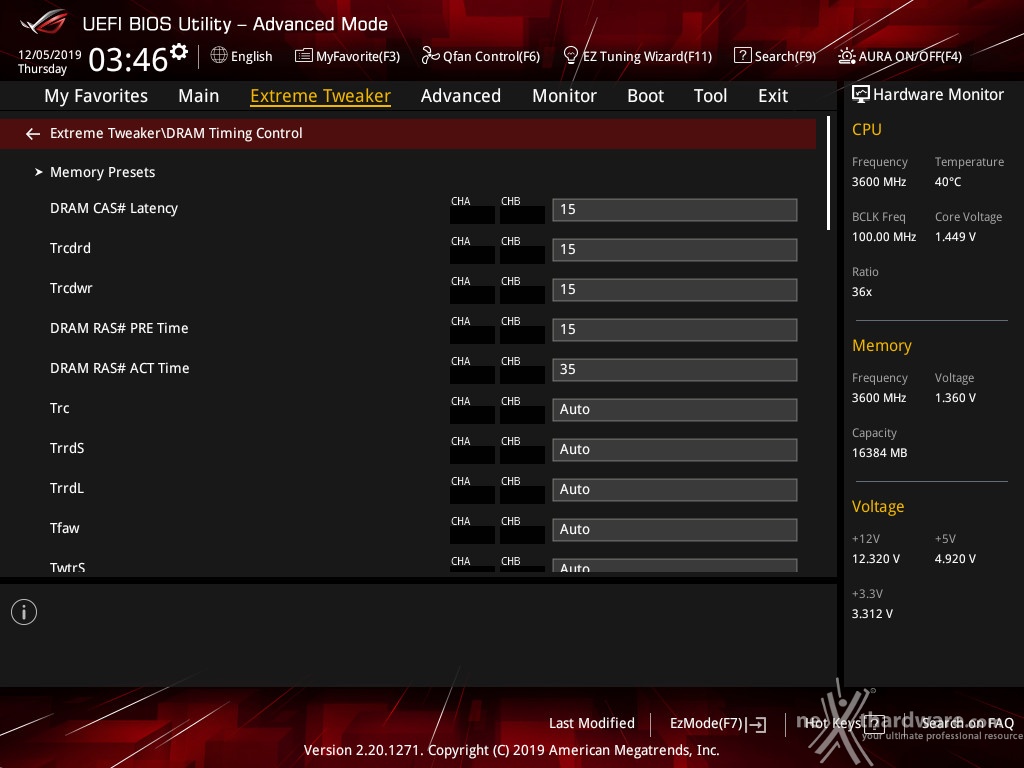Click the EZ Tuning Wizard bulb icon
Viewport: 1024px width, 768px height.
[571, 56]
